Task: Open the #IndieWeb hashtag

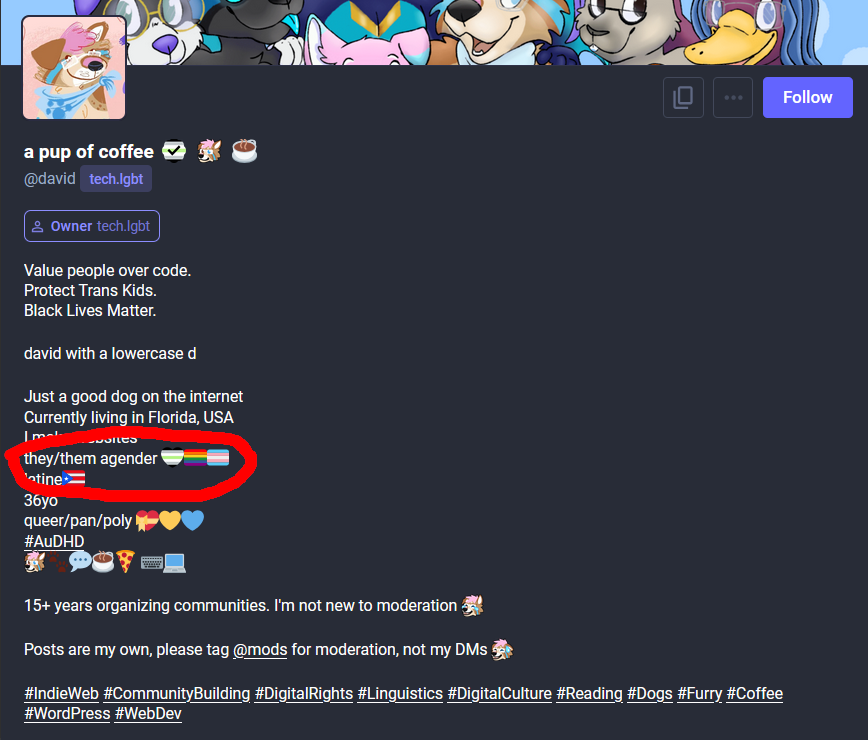Action: pos(61,694)
